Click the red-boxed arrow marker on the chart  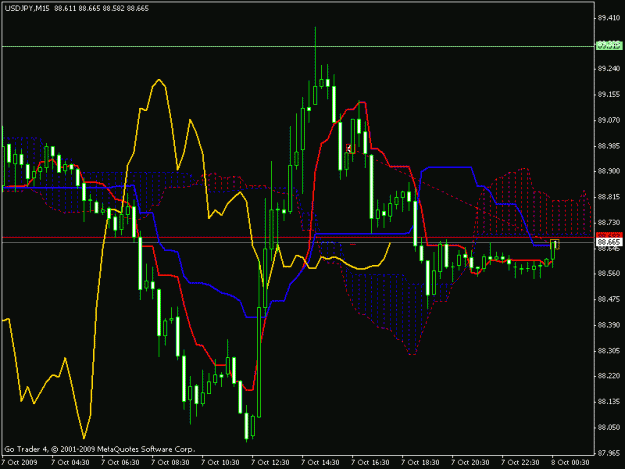click(x=349, y=148)
